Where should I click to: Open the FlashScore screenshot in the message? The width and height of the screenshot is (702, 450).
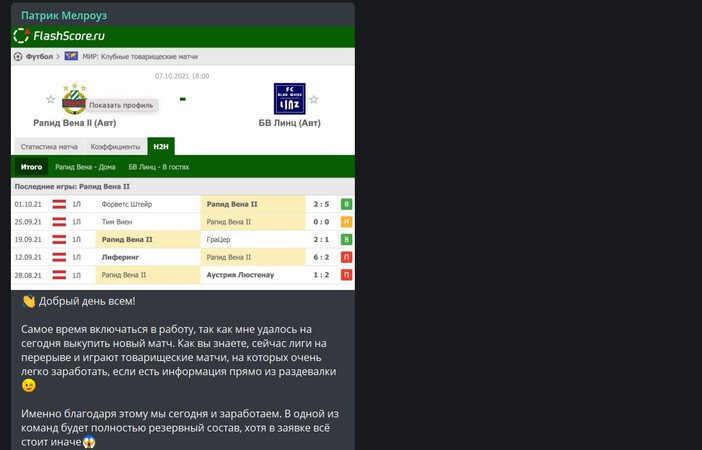point(183,158)
